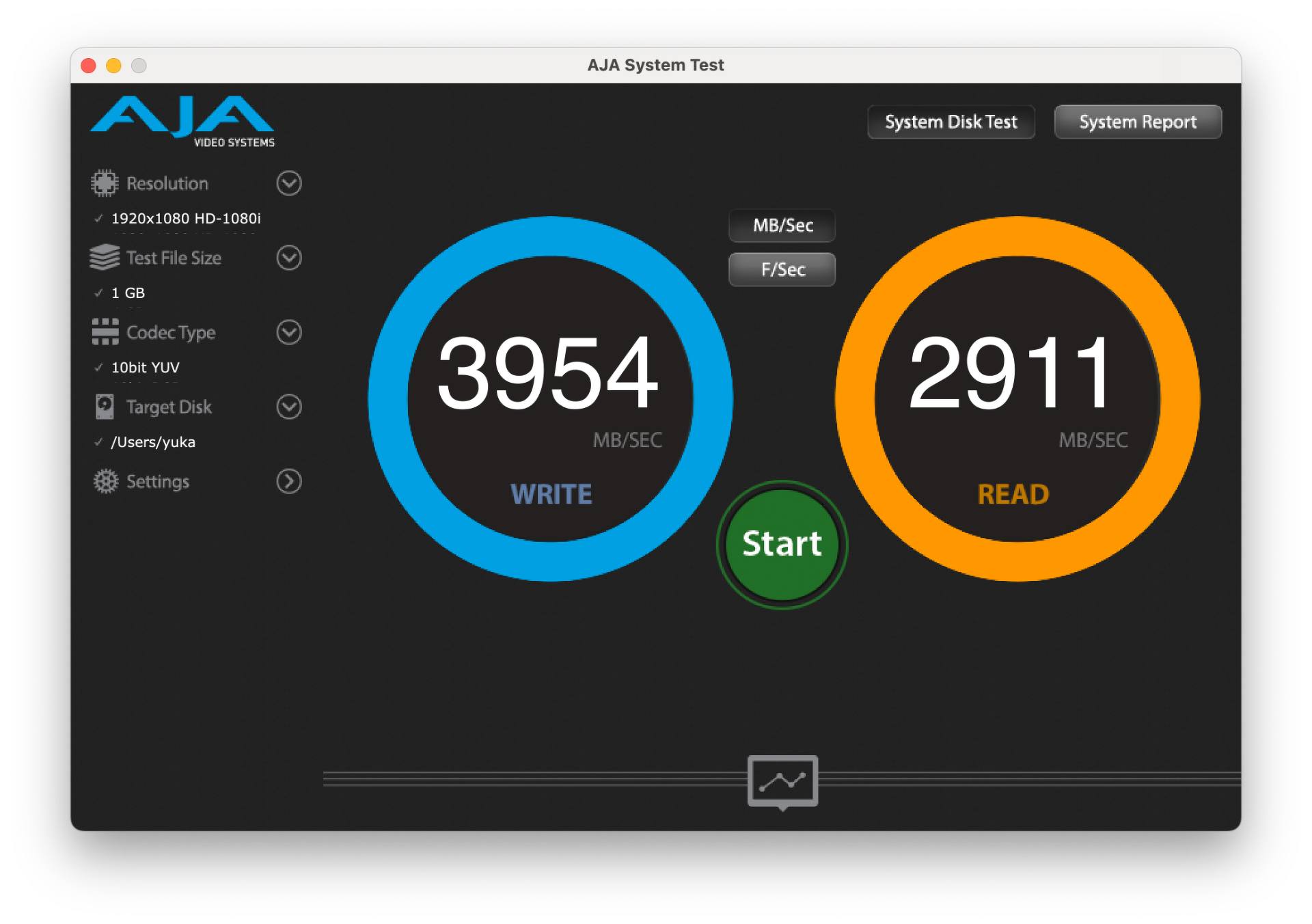Click the Test File Size label
This screenshot has height=924, width=1312.
tap(174, 258)
